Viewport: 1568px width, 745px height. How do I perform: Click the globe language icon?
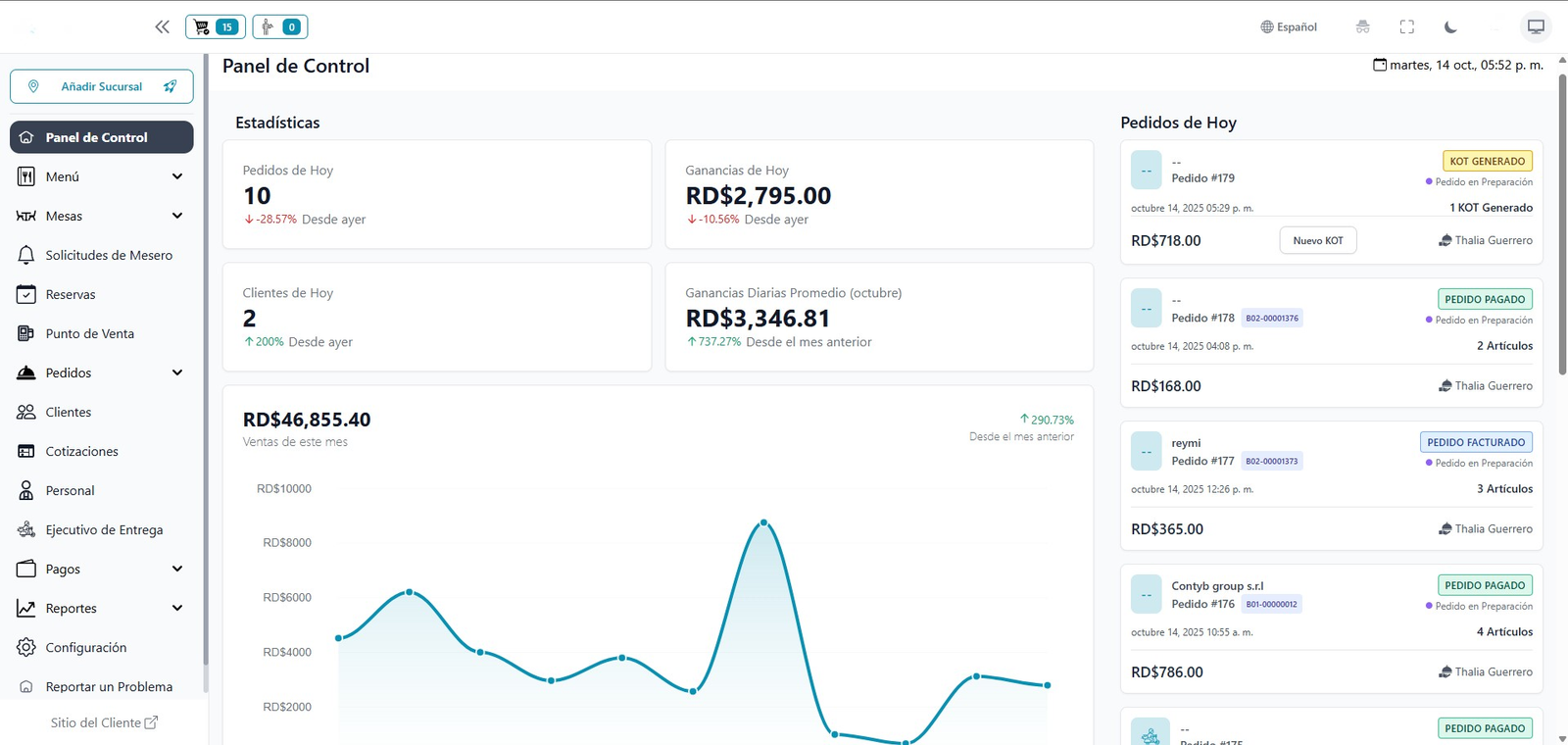(1267, 27)
